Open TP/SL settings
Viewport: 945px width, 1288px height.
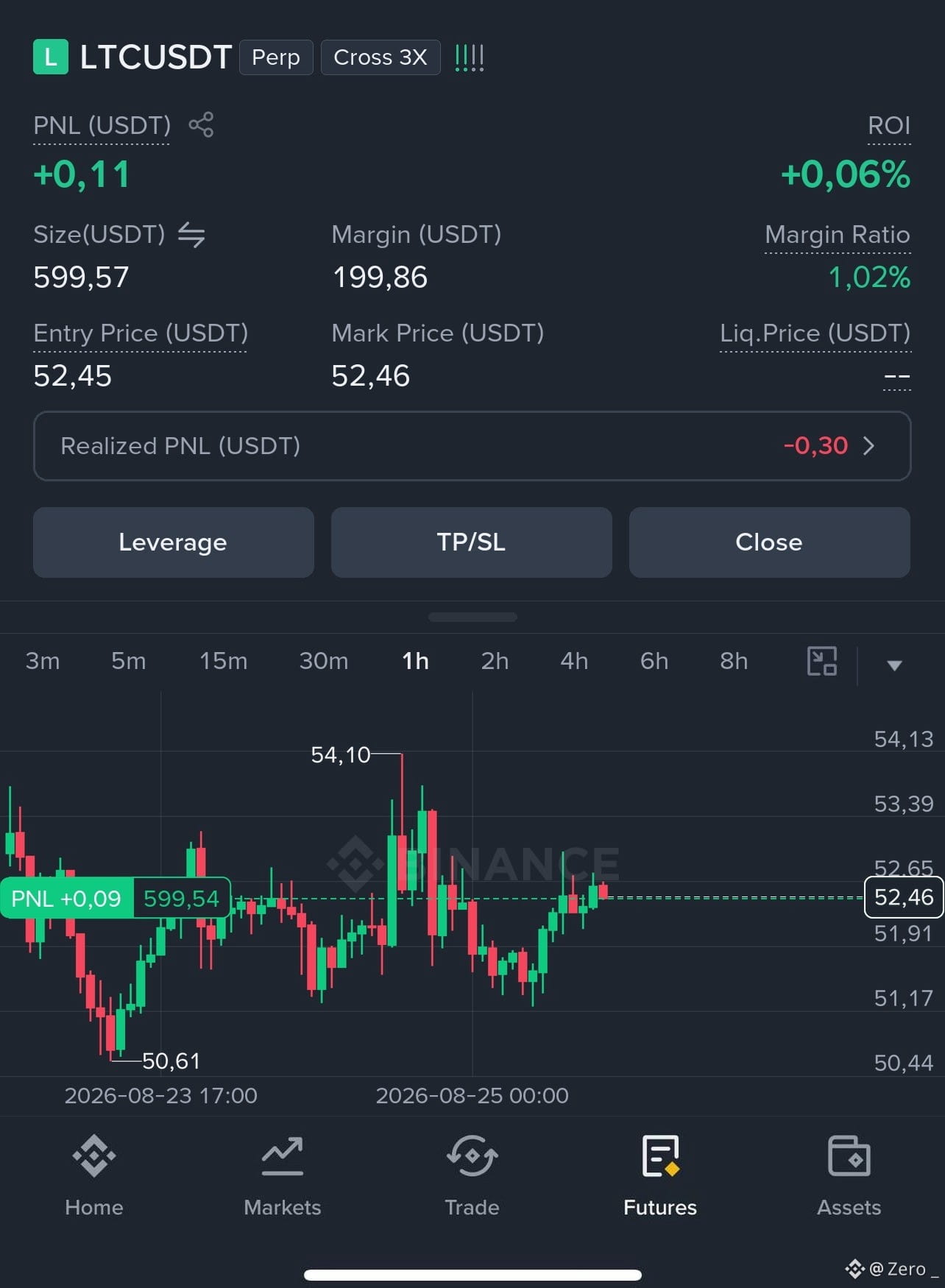point(472,542)
